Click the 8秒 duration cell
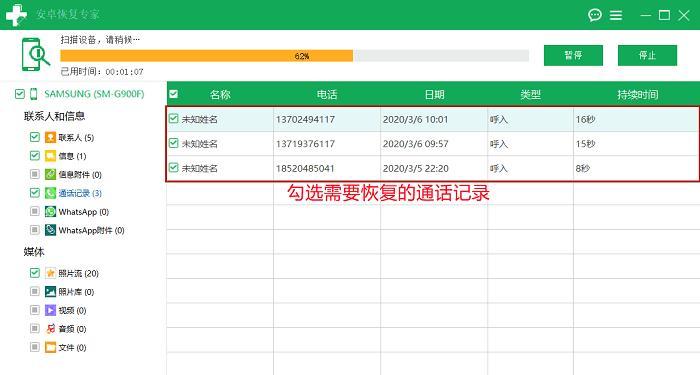This screenshot has height=375, width=700. (583, 169)
